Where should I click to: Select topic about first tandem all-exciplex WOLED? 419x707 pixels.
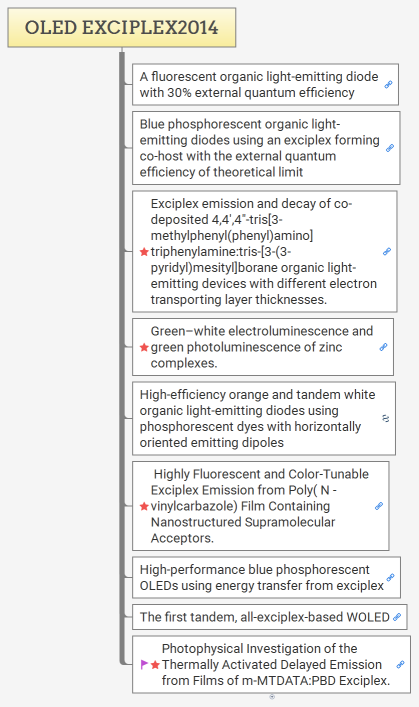click(270, 617)
